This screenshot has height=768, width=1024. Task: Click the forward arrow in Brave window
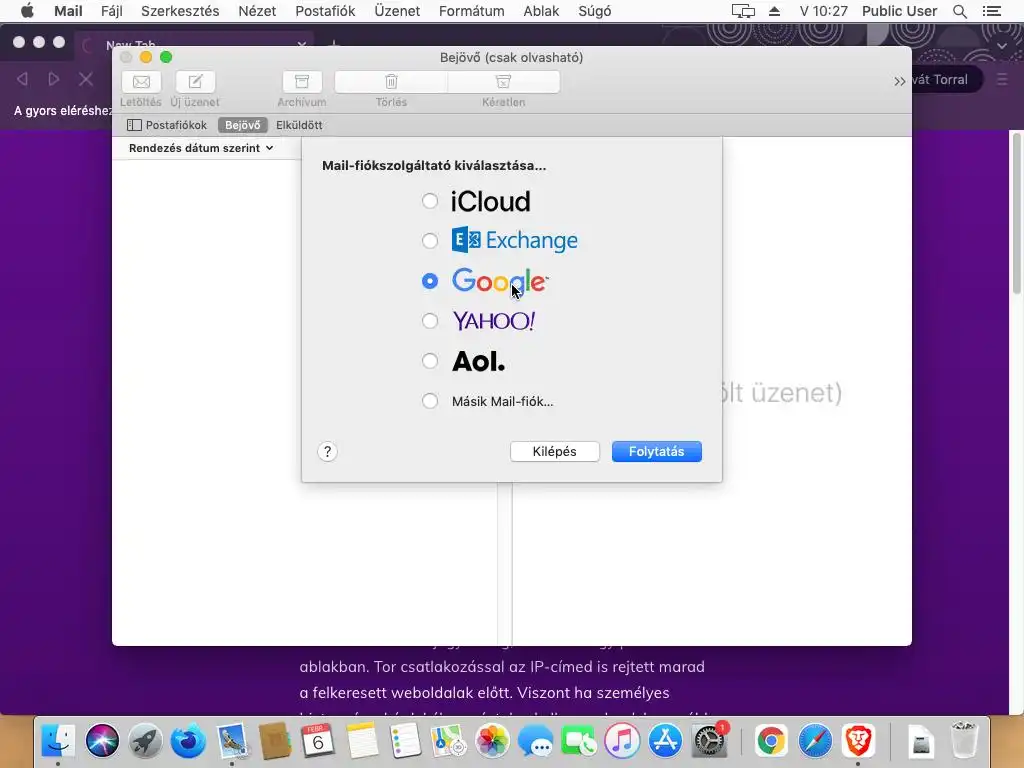[54, 79]
